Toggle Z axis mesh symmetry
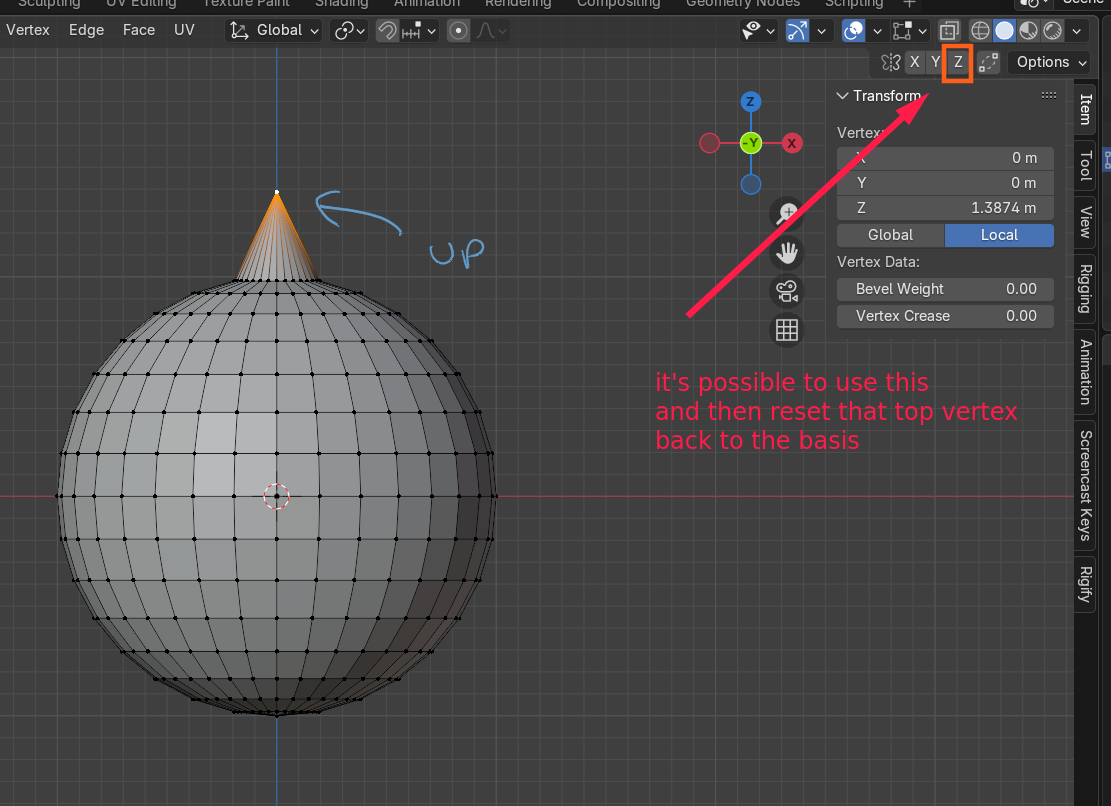This screenshot has height=806, width=1111. click(958, 62)
